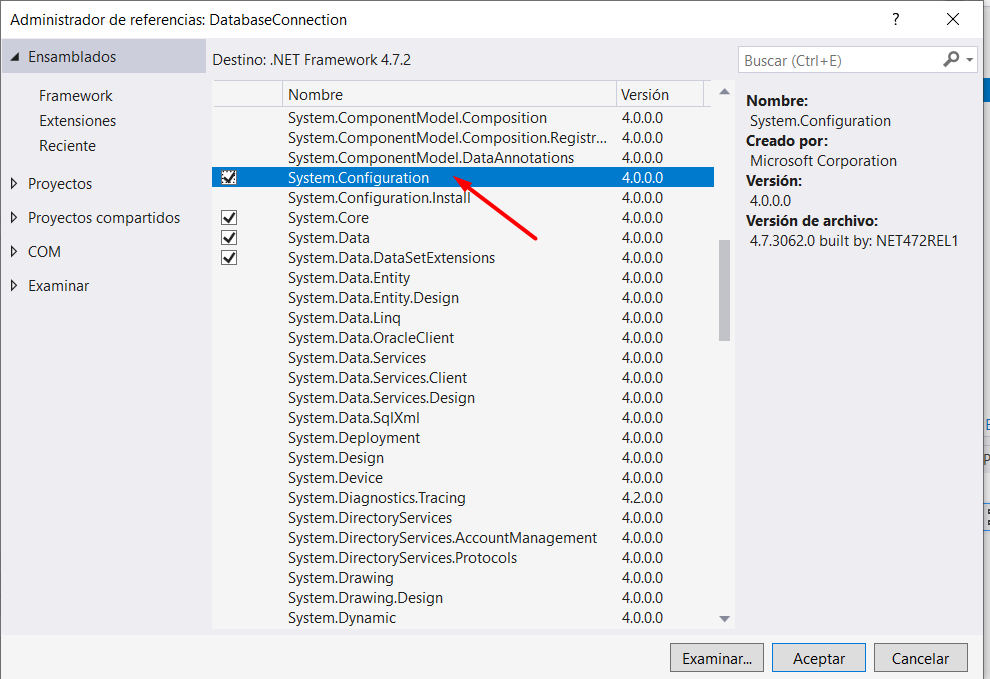Select the Reciente category
The width and height of the screenshot is (990, 679).
pos(67,146)
